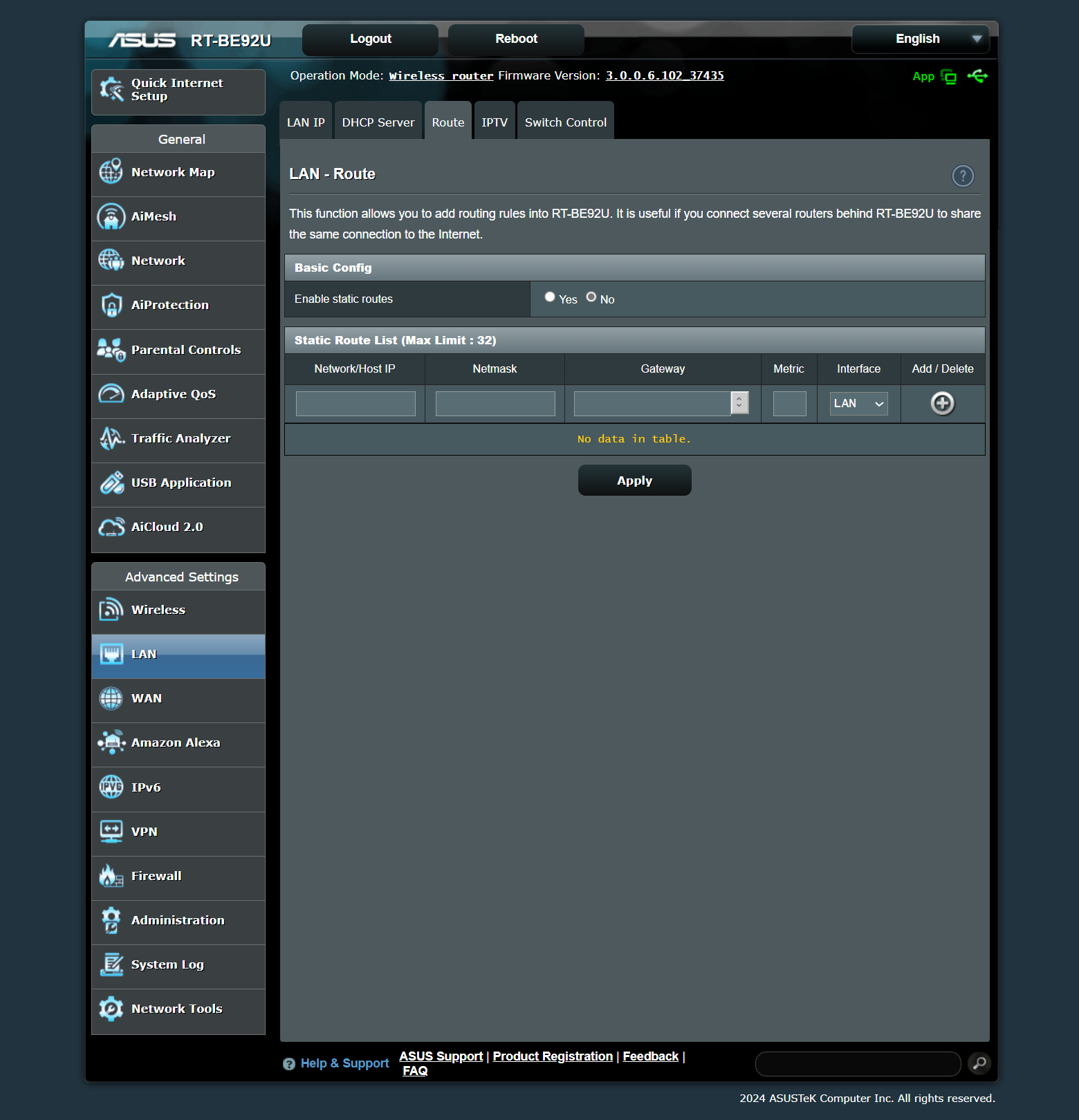Click the USB status icon in header
Viewport: 1079px width, 1120px height.
pos(978,76)
